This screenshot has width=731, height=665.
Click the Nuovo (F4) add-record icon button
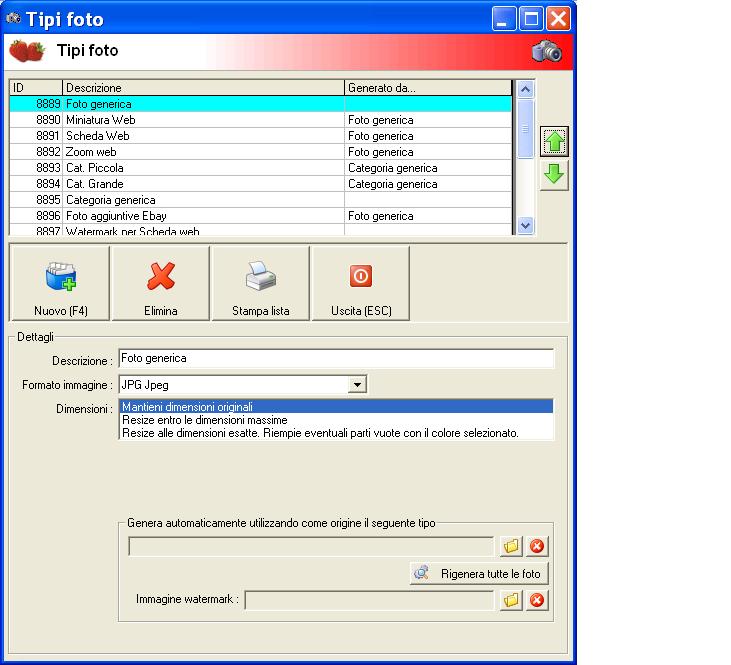click(x=60, y=284)
